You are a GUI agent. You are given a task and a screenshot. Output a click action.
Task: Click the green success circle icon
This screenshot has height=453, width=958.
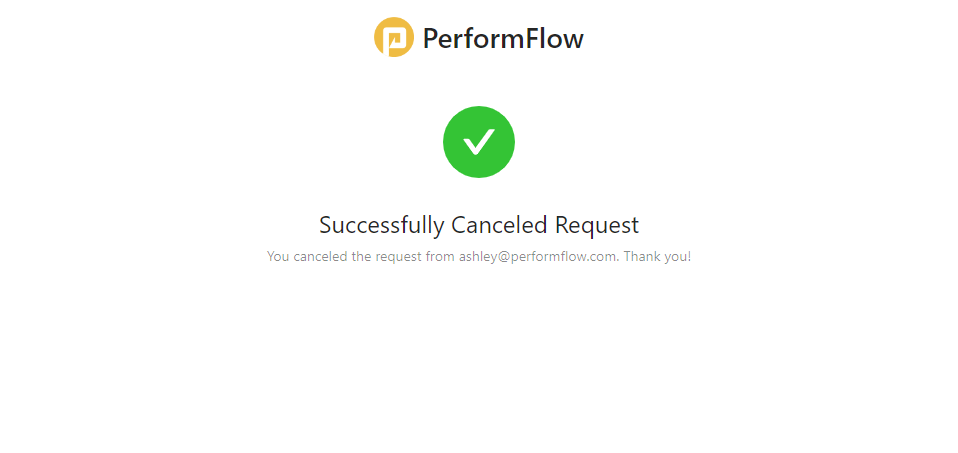(x=479, y=142)
